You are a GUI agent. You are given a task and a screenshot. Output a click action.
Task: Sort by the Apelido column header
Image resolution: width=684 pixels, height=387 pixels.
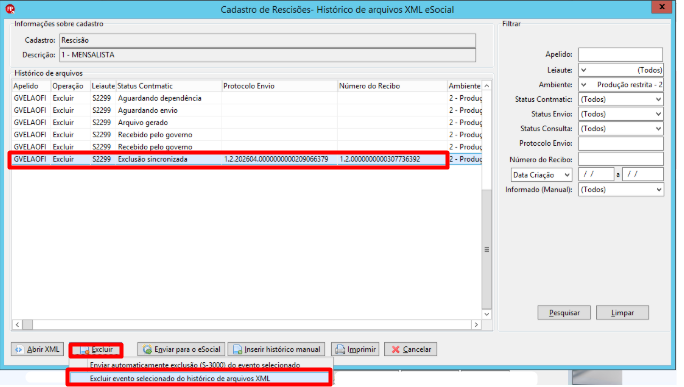31,86
